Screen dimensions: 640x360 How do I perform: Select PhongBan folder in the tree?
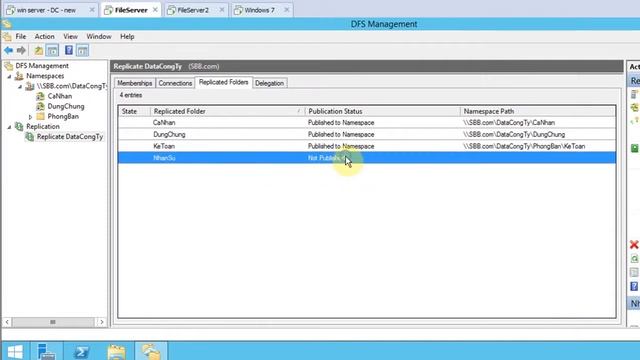(63, 116)
